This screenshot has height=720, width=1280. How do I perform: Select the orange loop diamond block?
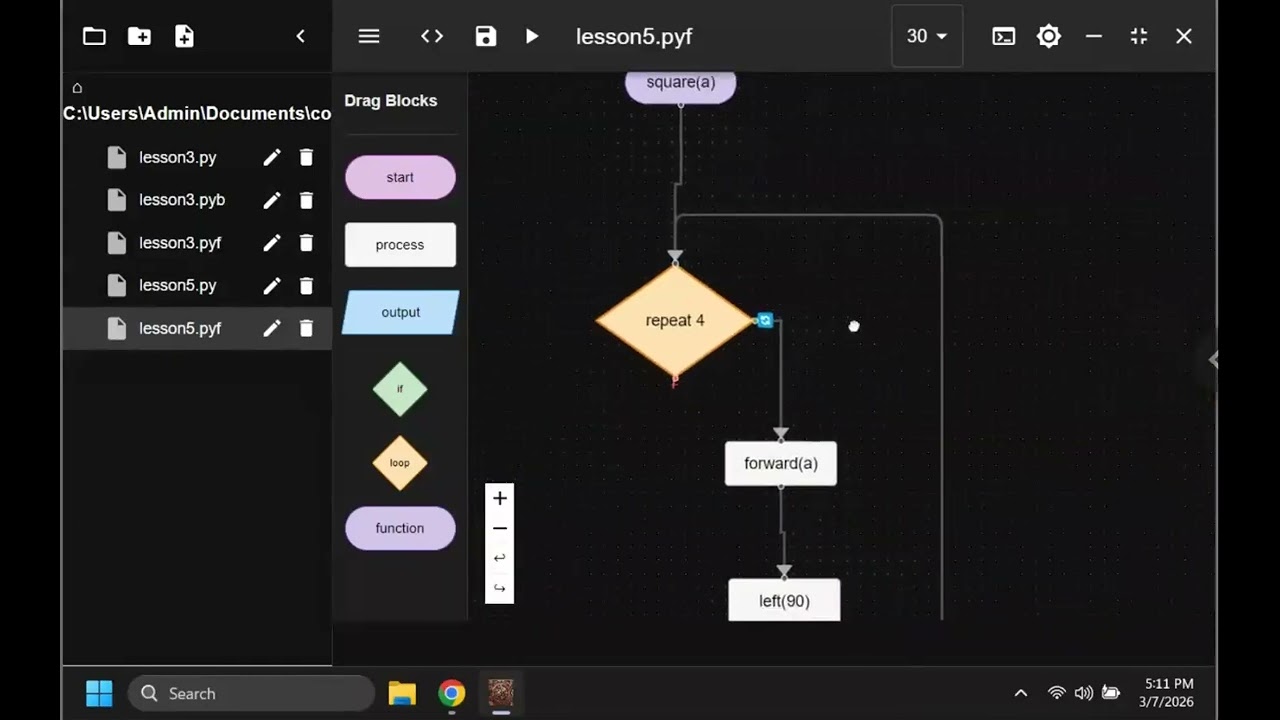[400, 463]
